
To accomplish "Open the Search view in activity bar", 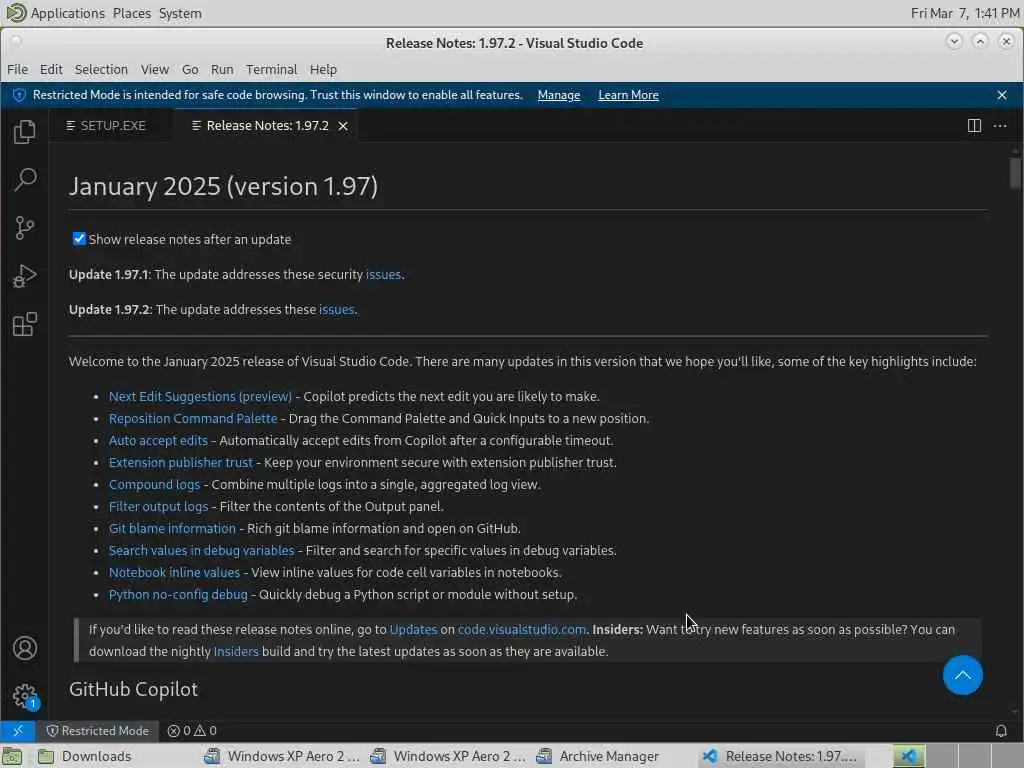I will (24, 180).
